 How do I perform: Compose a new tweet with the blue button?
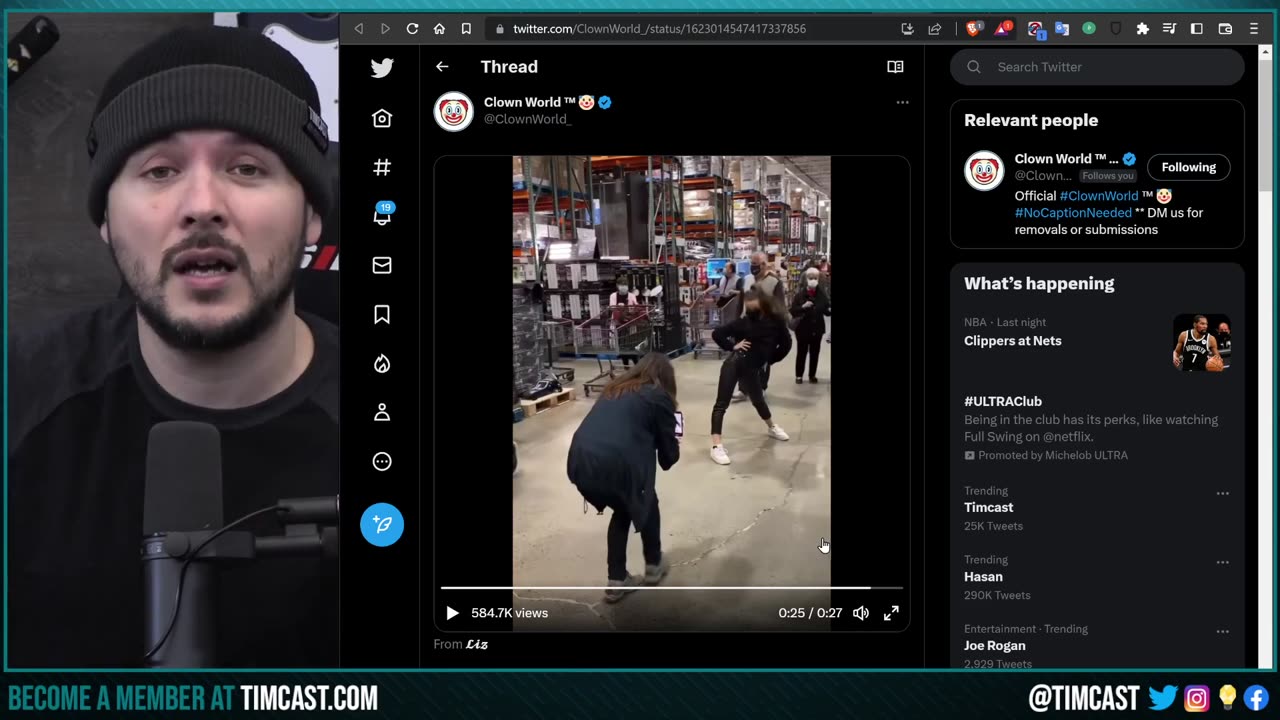pos(382,524)
